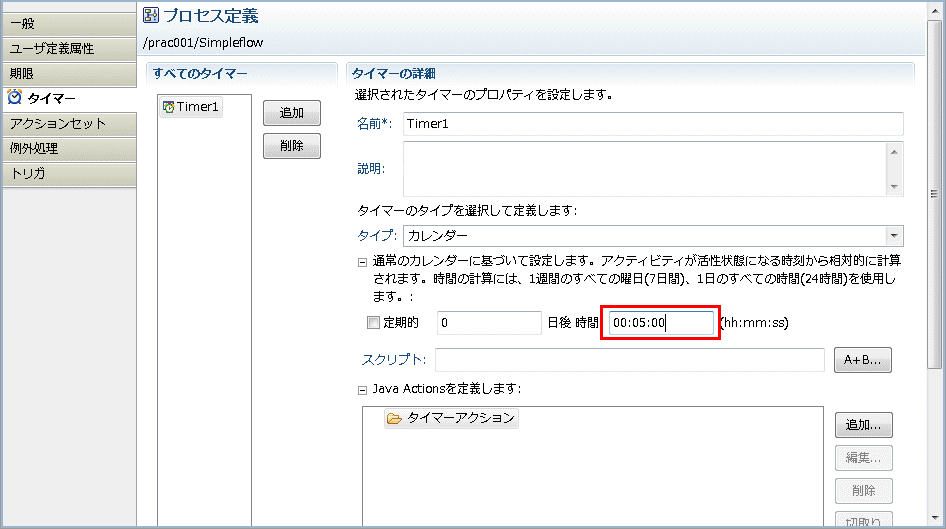Image resolution: width=946 pixels, height=529 pixels.
Task: Enable the 定期的 checkbox
Action: [x=373, y=323]
